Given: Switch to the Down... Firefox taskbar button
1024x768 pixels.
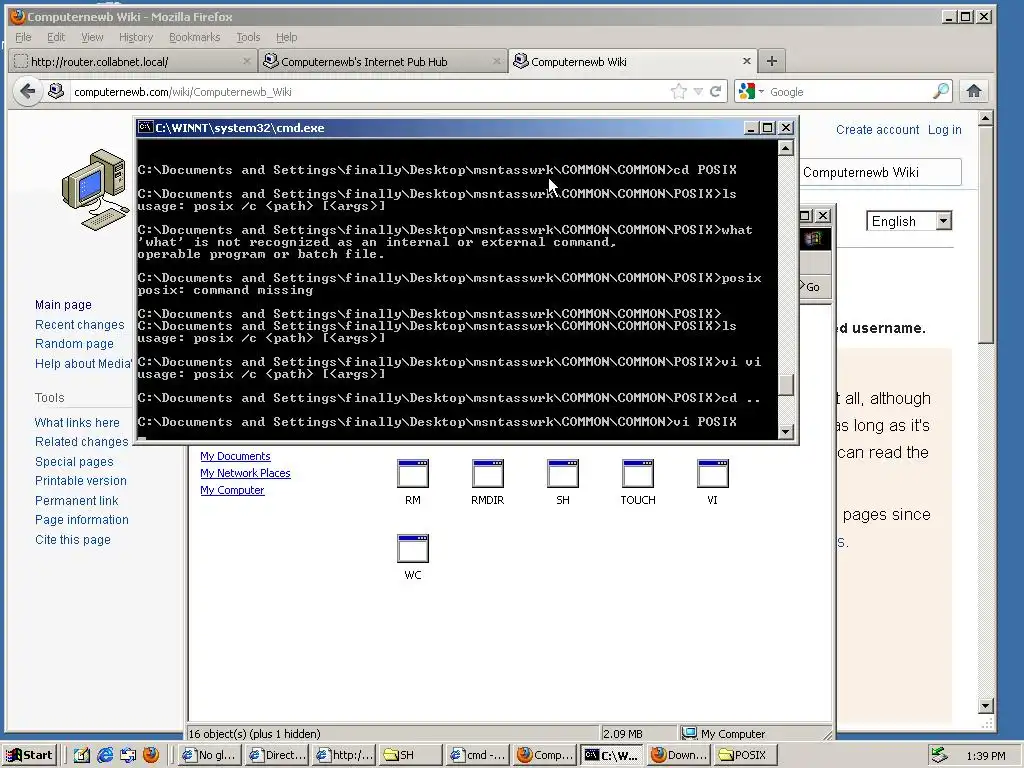Looking at the screenshot, I should pyautogui.click(x=679, y=755).
